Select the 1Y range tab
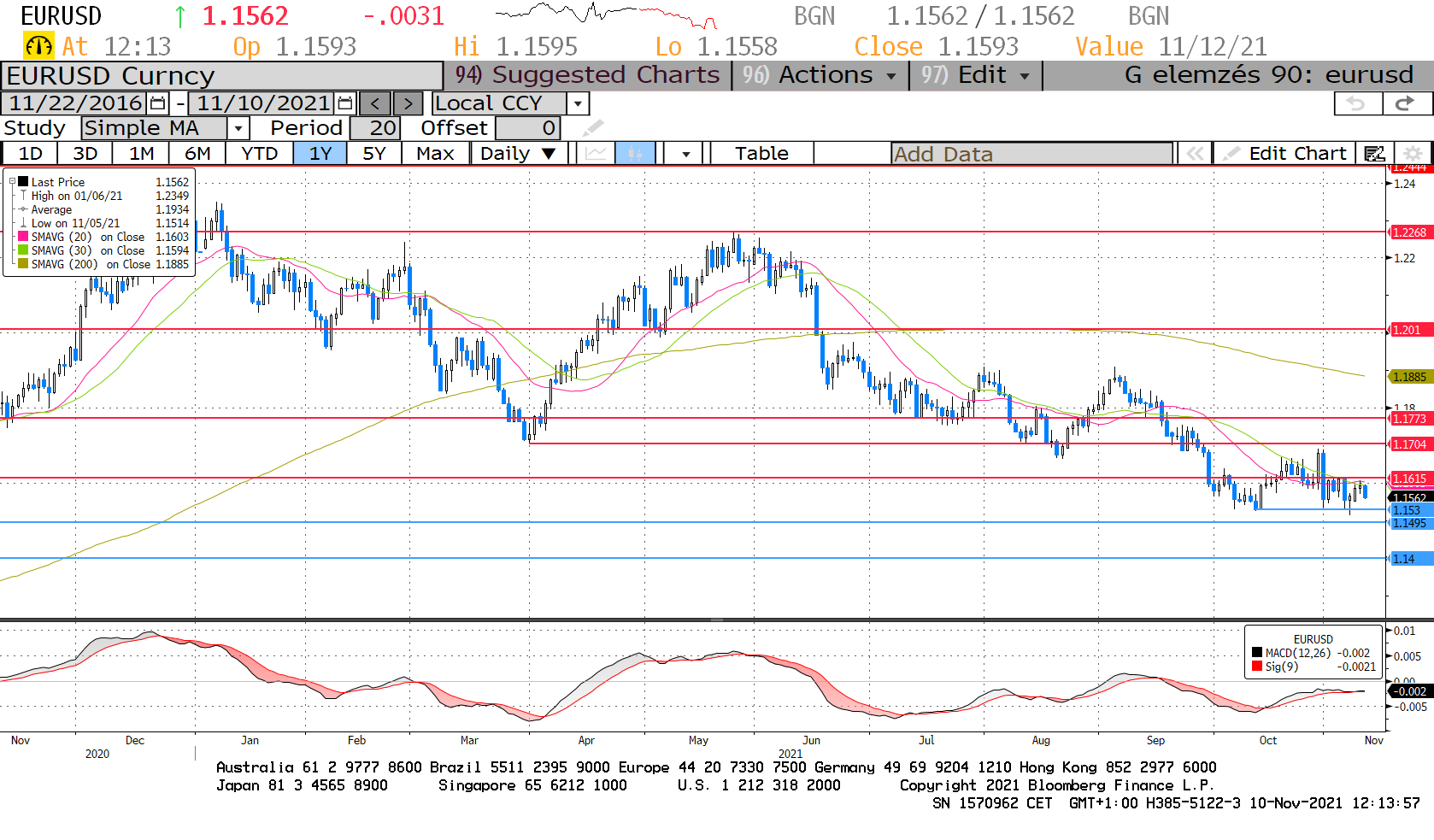The height and width of the screenshot is (840, 1434). click(x=320, y=154)
